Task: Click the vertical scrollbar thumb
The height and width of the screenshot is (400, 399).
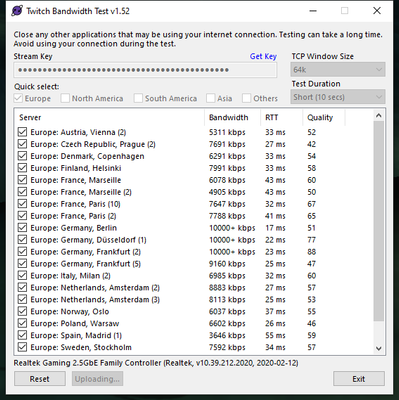Action: click(x=379, y=221)
